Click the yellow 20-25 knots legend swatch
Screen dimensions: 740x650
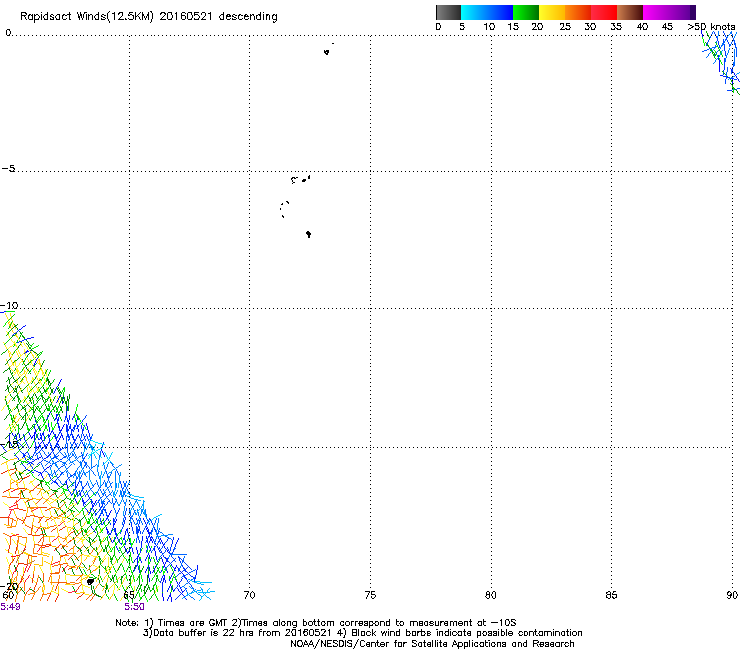pyautogui.click(x=552, y=12)
